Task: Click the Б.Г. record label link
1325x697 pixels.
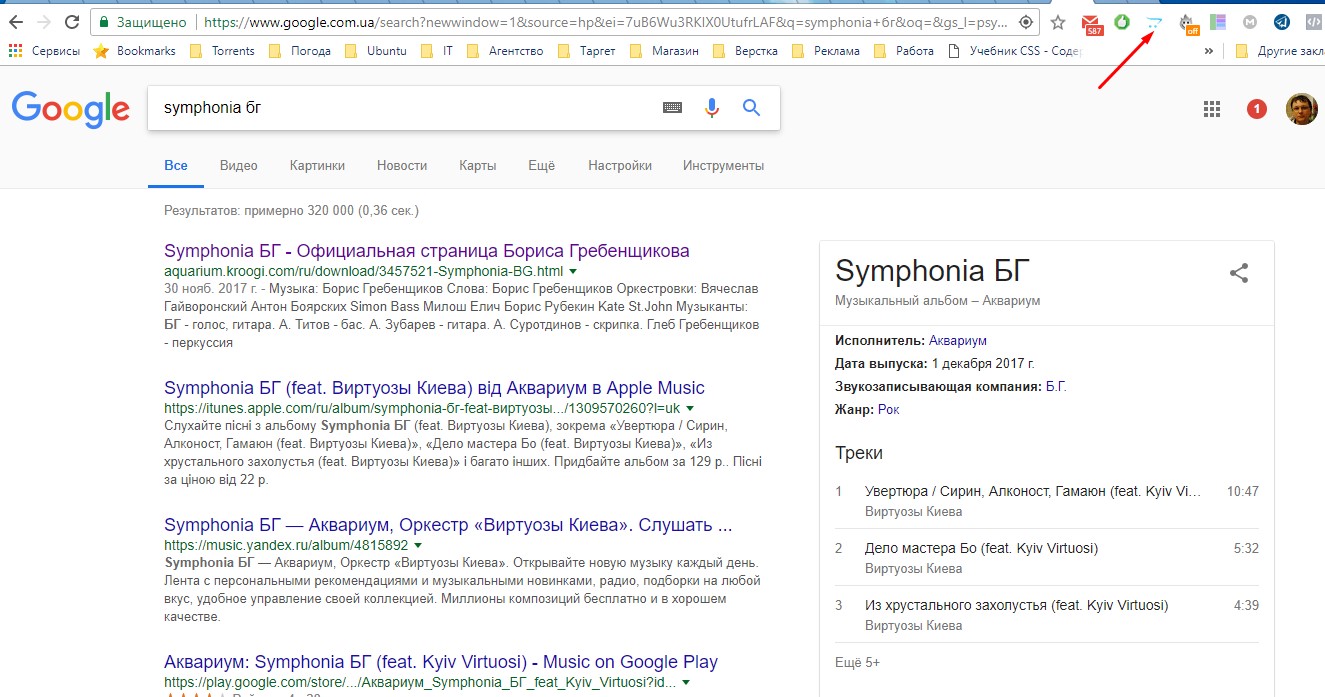Action: pyautogui.click(x=1056, y=386)
